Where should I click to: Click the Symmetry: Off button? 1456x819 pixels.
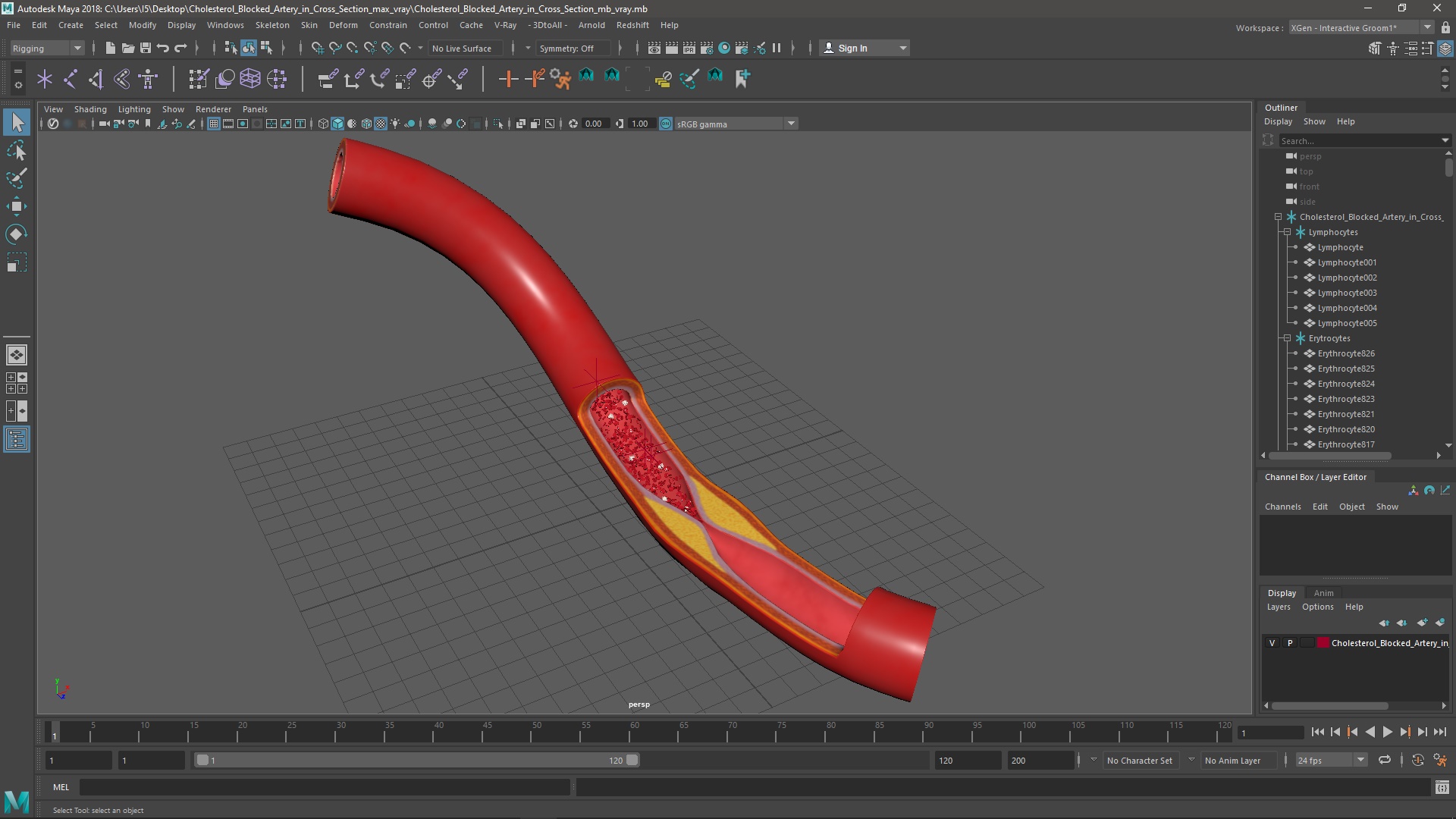click(x=573, y=48)
